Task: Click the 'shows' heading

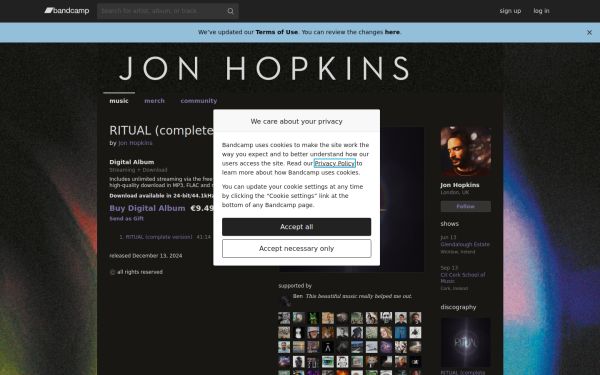Action: click(x=449, y=224)
